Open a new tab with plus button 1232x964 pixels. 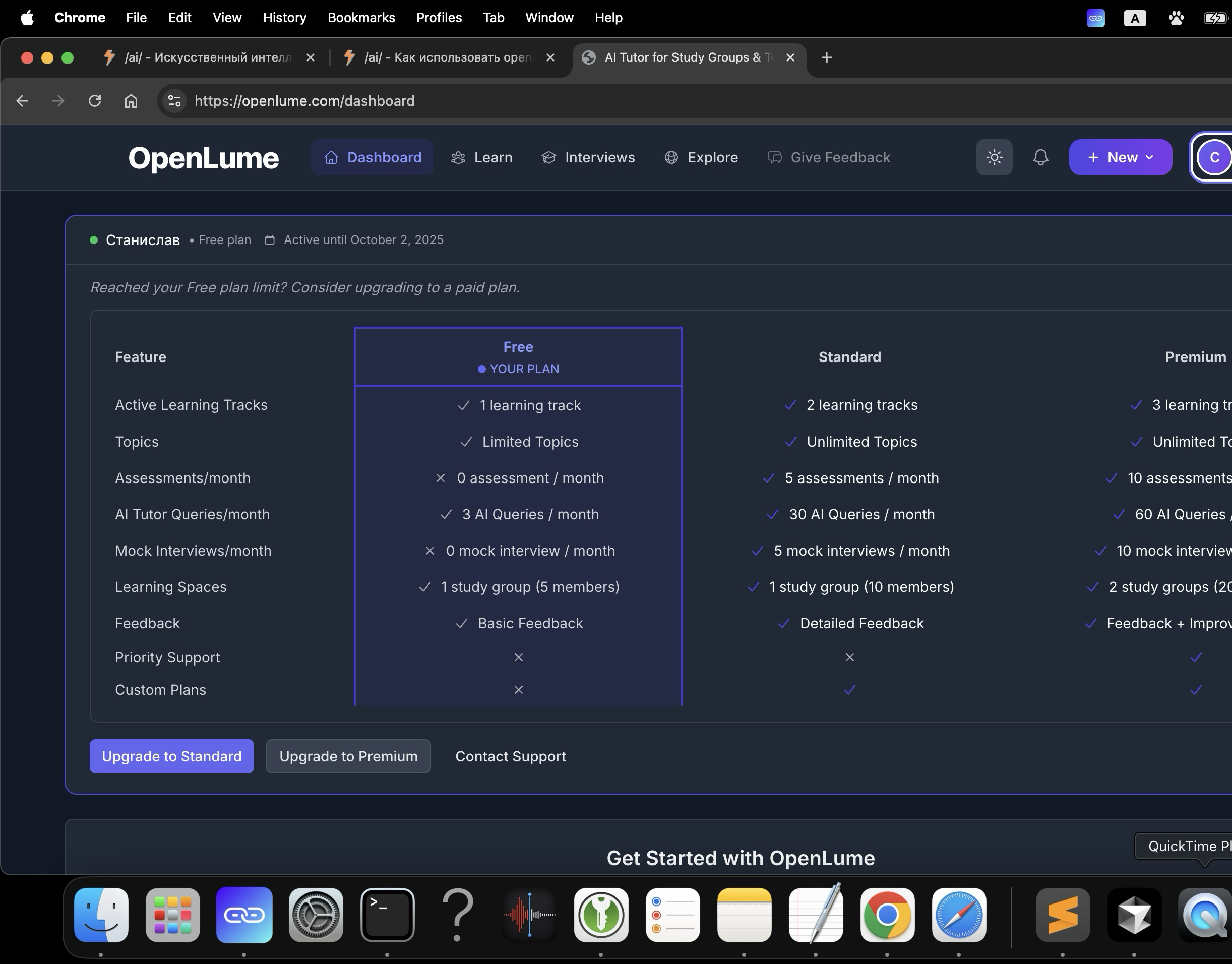coord(826,57)
